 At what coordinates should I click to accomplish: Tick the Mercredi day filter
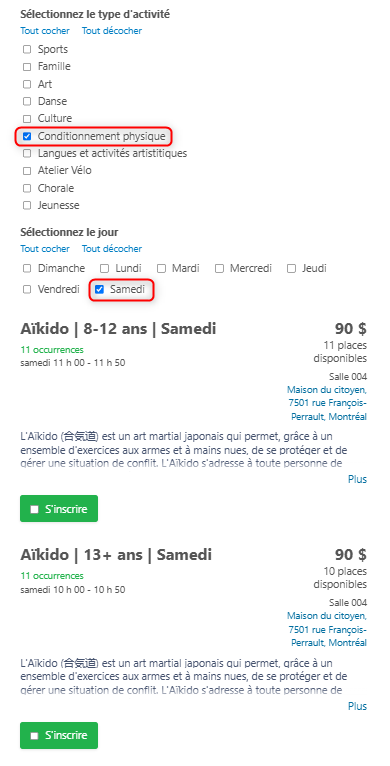(219, 268)
